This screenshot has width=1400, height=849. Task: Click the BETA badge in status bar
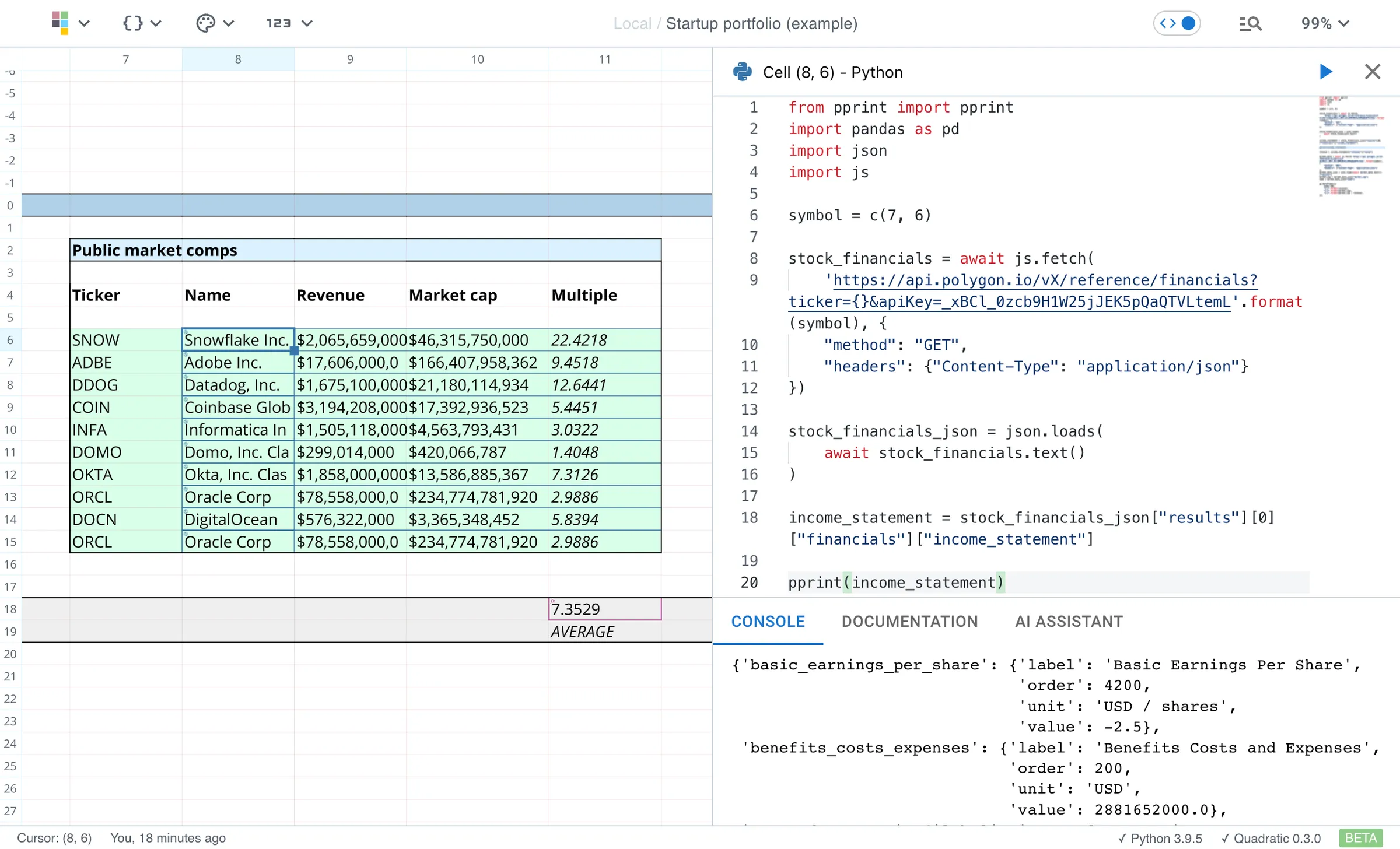click(1361, 838)
